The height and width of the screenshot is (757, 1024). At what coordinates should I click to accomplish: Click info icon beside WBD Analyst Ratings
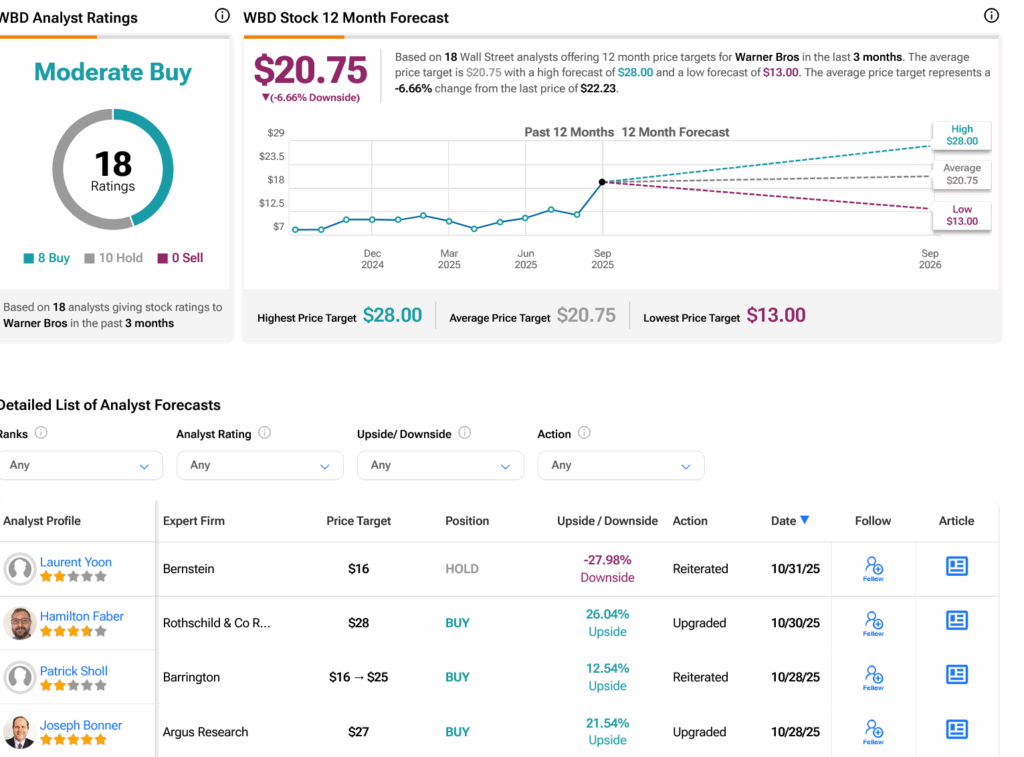coord(222,16)
